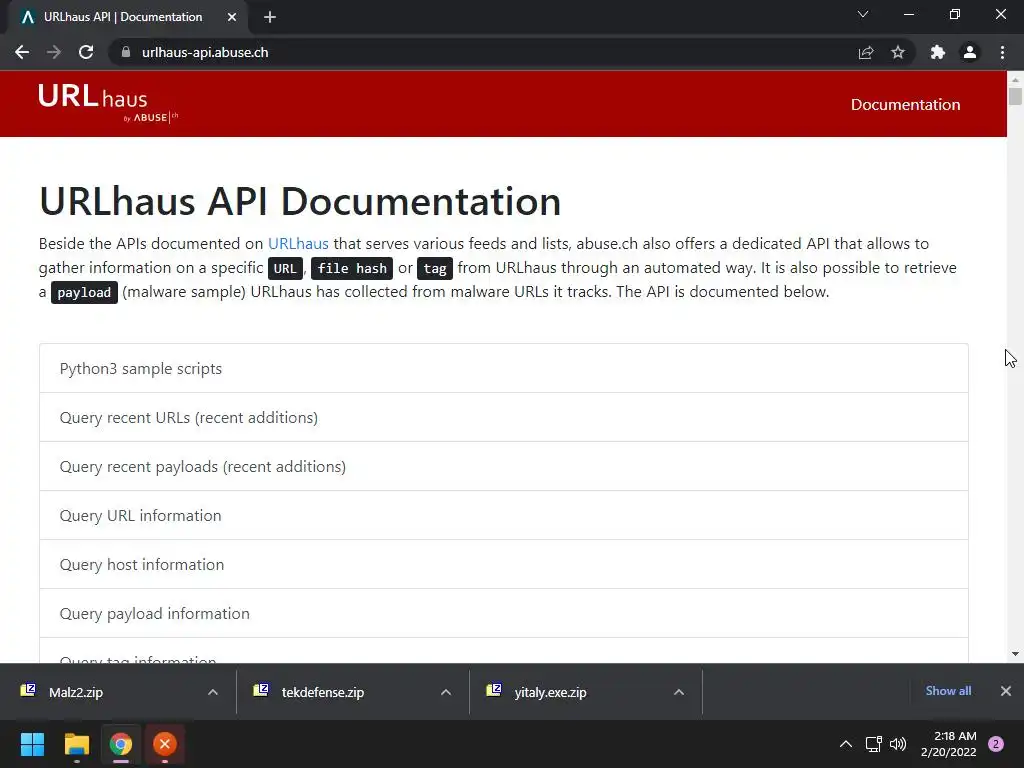
Task: Open the tab search dropdown arrow
Action: point(863,14)
